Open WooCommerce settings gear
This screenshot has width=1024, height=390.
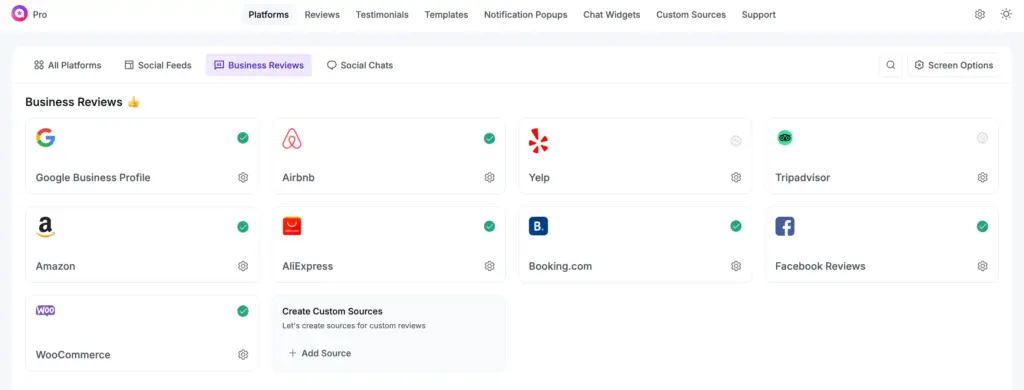click(243, 355)
